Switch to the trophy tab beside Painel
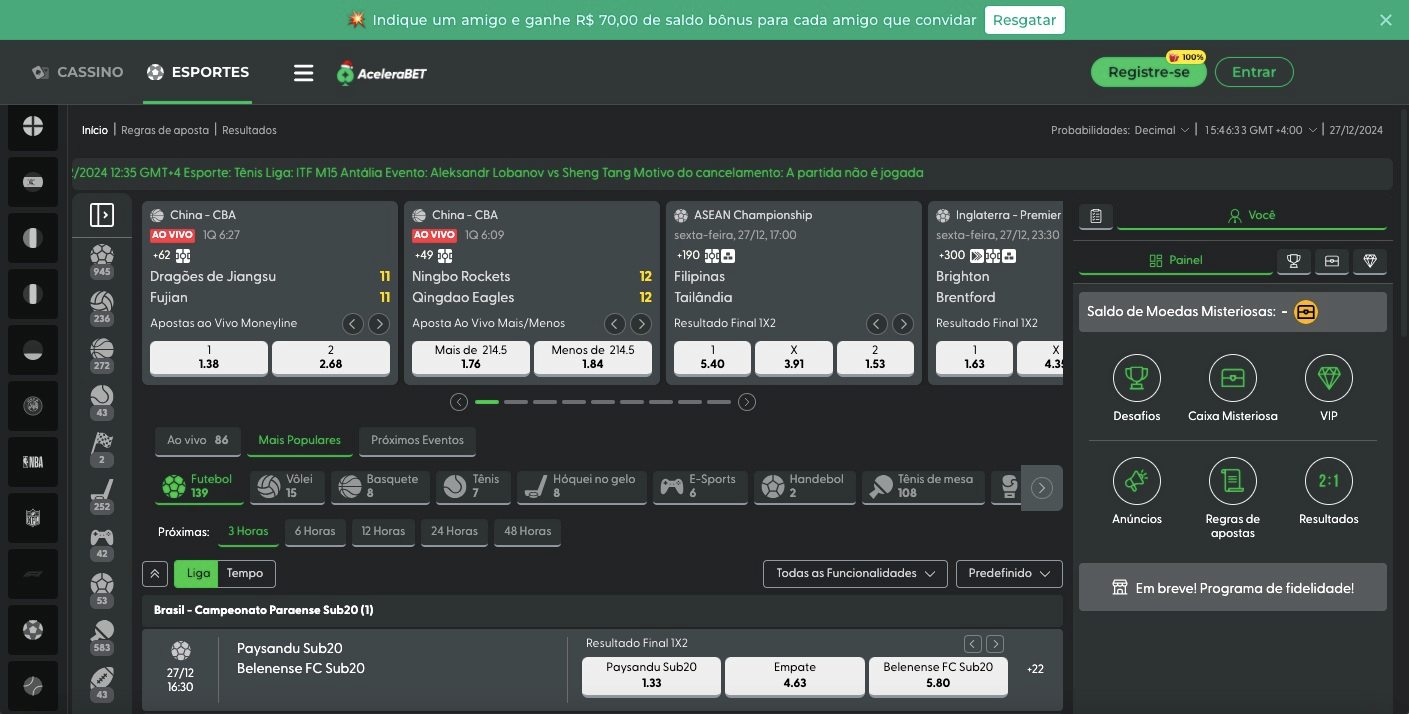Viewport: 1409px width, 714px height. click(1293, 261)
